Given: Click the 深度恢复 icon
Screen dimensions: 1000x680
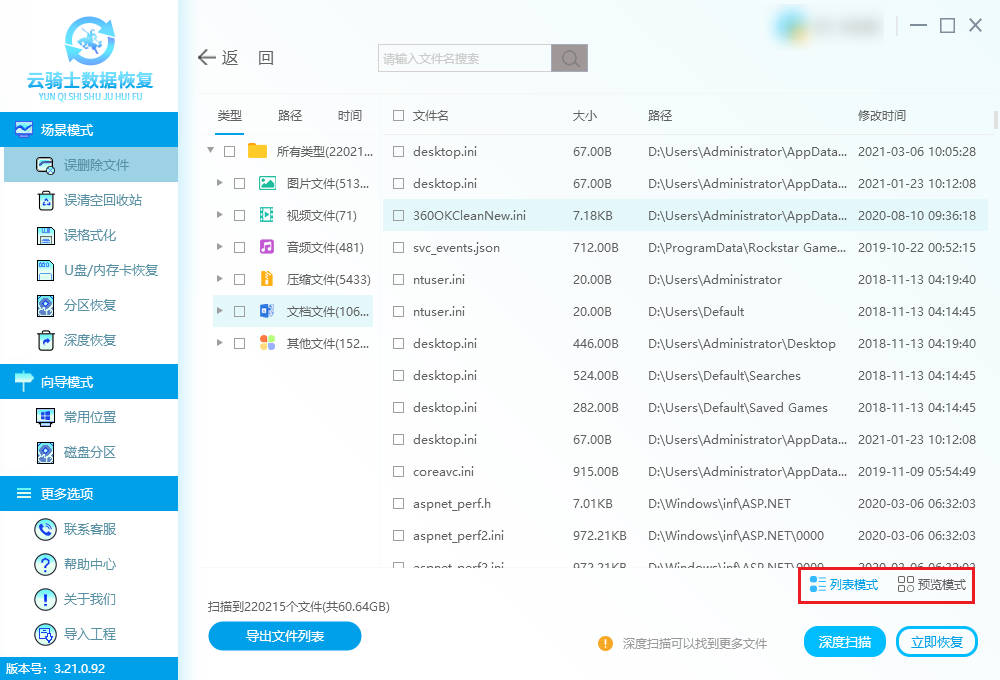Looking at the screenshot, I should coord(46,341).
